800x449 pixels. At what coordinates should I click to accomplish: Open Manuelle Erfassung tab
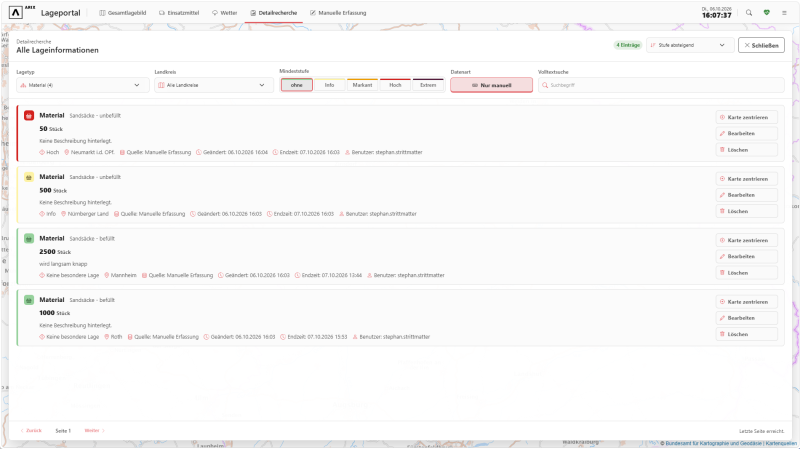coord(338,13)
